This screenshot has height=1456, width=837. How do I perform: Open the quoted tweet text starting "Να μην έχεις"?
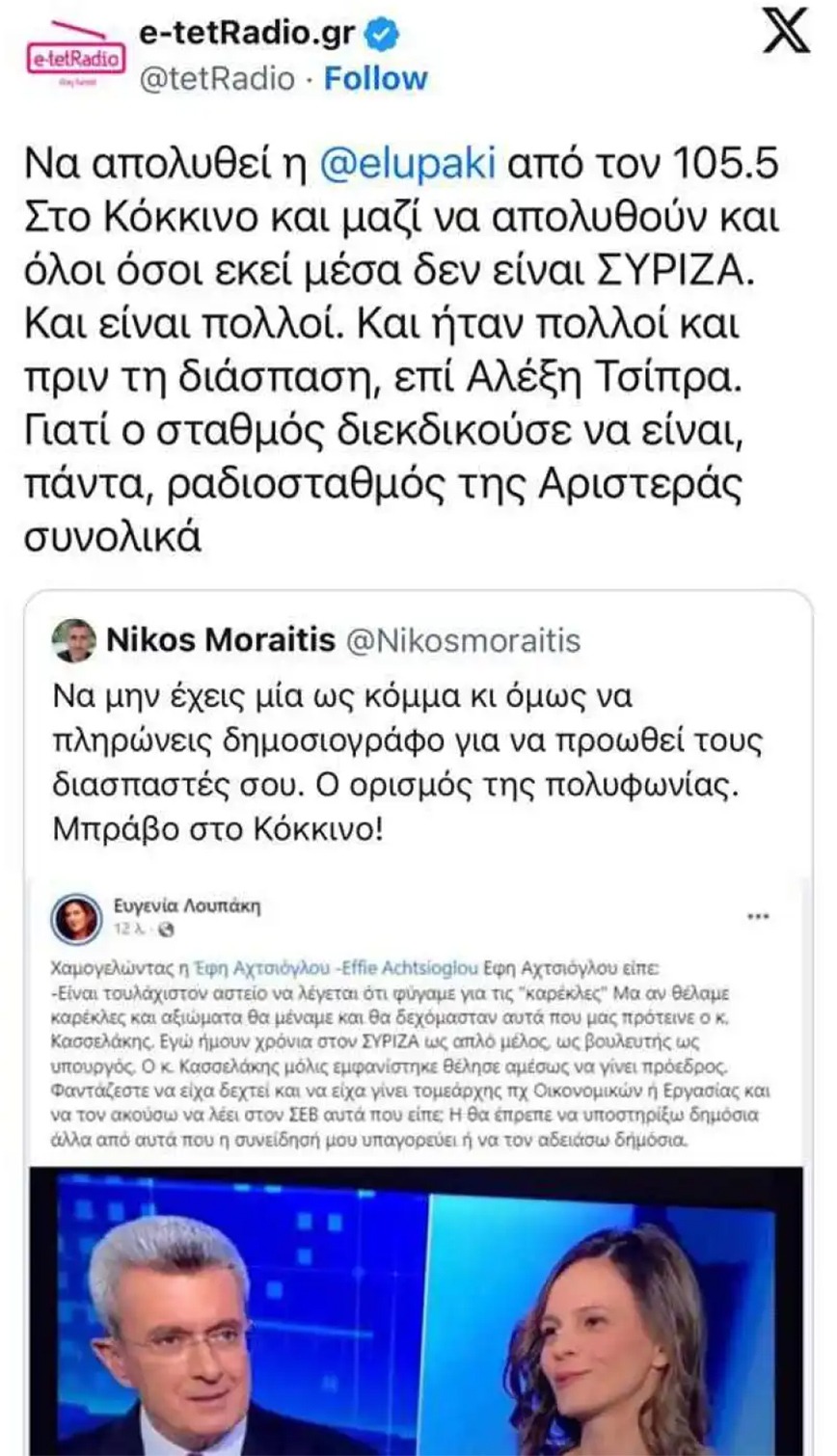[405, 762]
